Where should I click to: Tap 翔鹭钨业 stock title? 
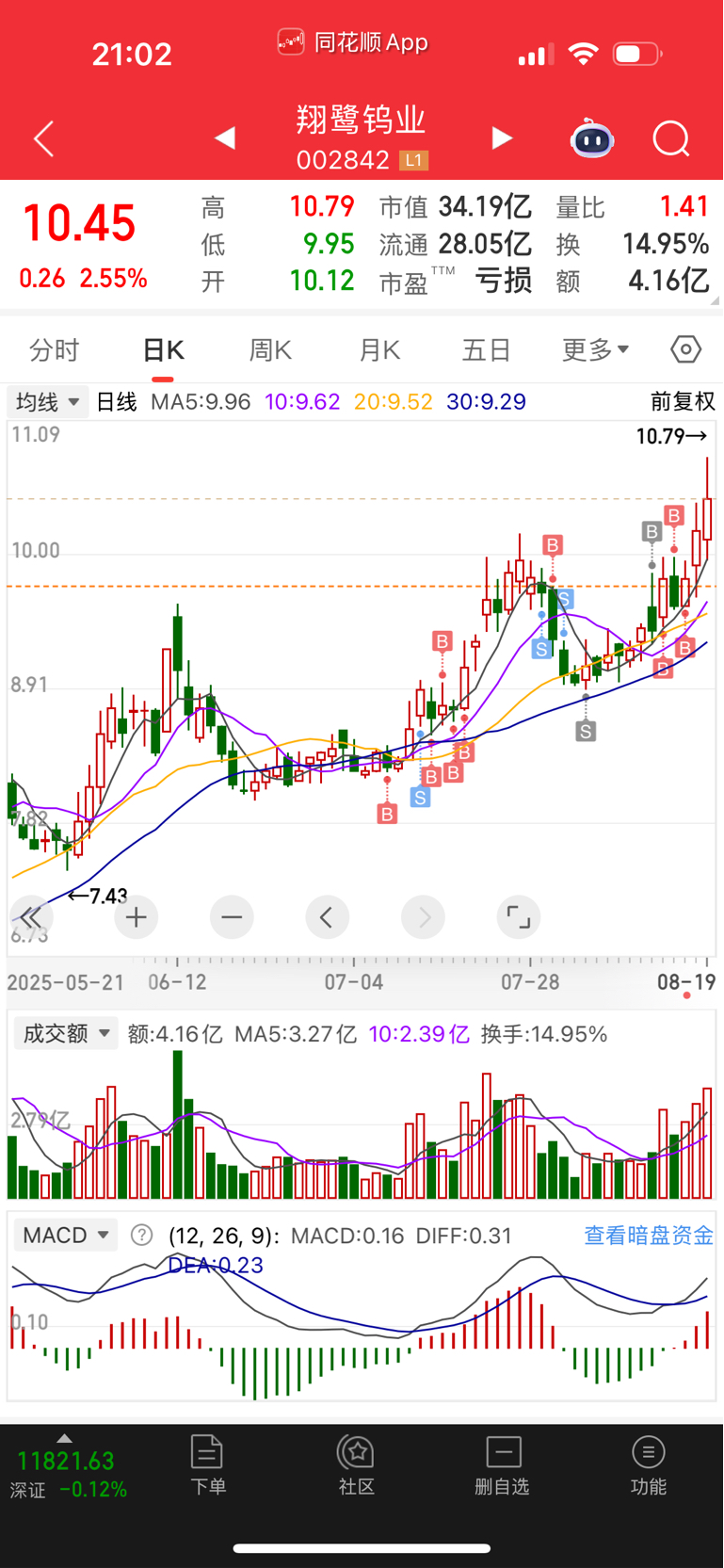pyautogui.click(x=362, y=120)
